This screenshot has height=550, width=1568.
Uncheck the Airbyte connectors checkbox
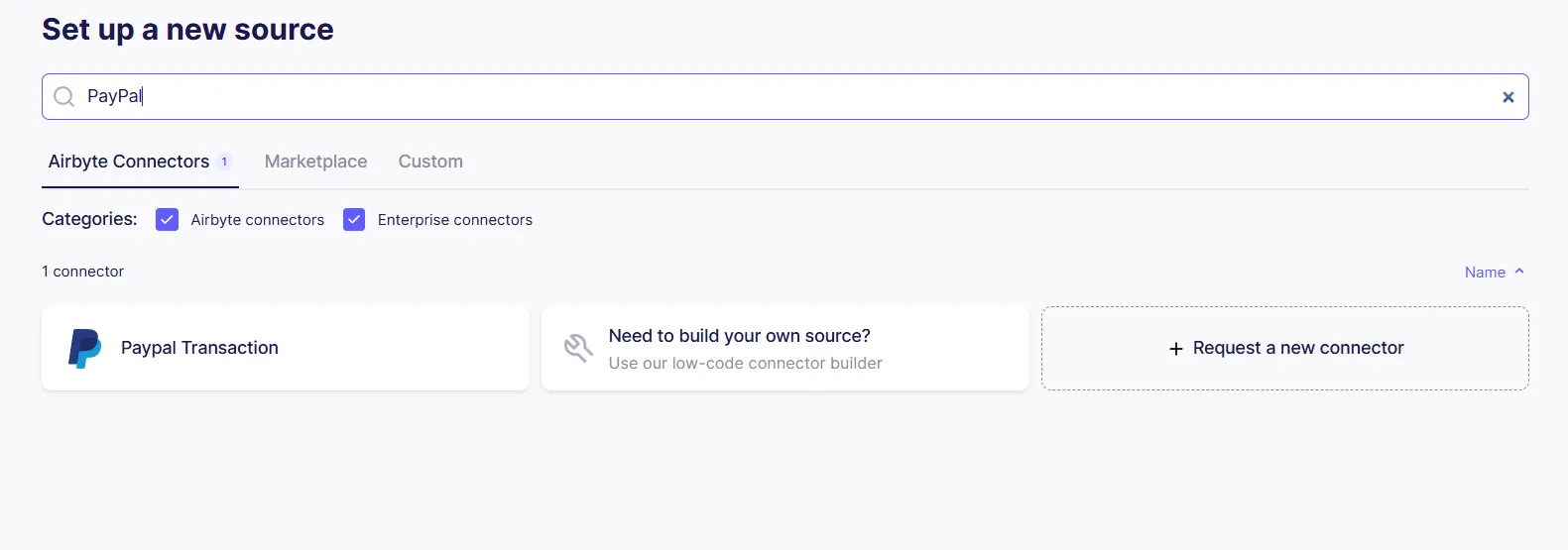(x=168, y=220)
